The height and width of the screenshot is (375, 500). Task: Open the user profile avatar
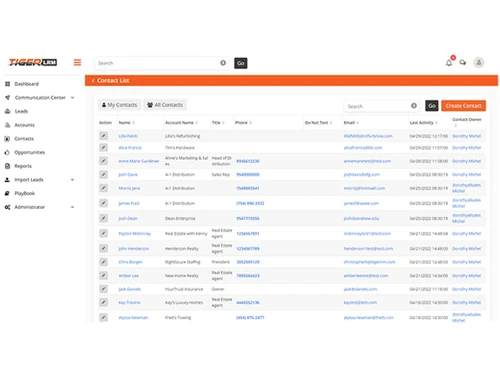click(x=479, y=62)
